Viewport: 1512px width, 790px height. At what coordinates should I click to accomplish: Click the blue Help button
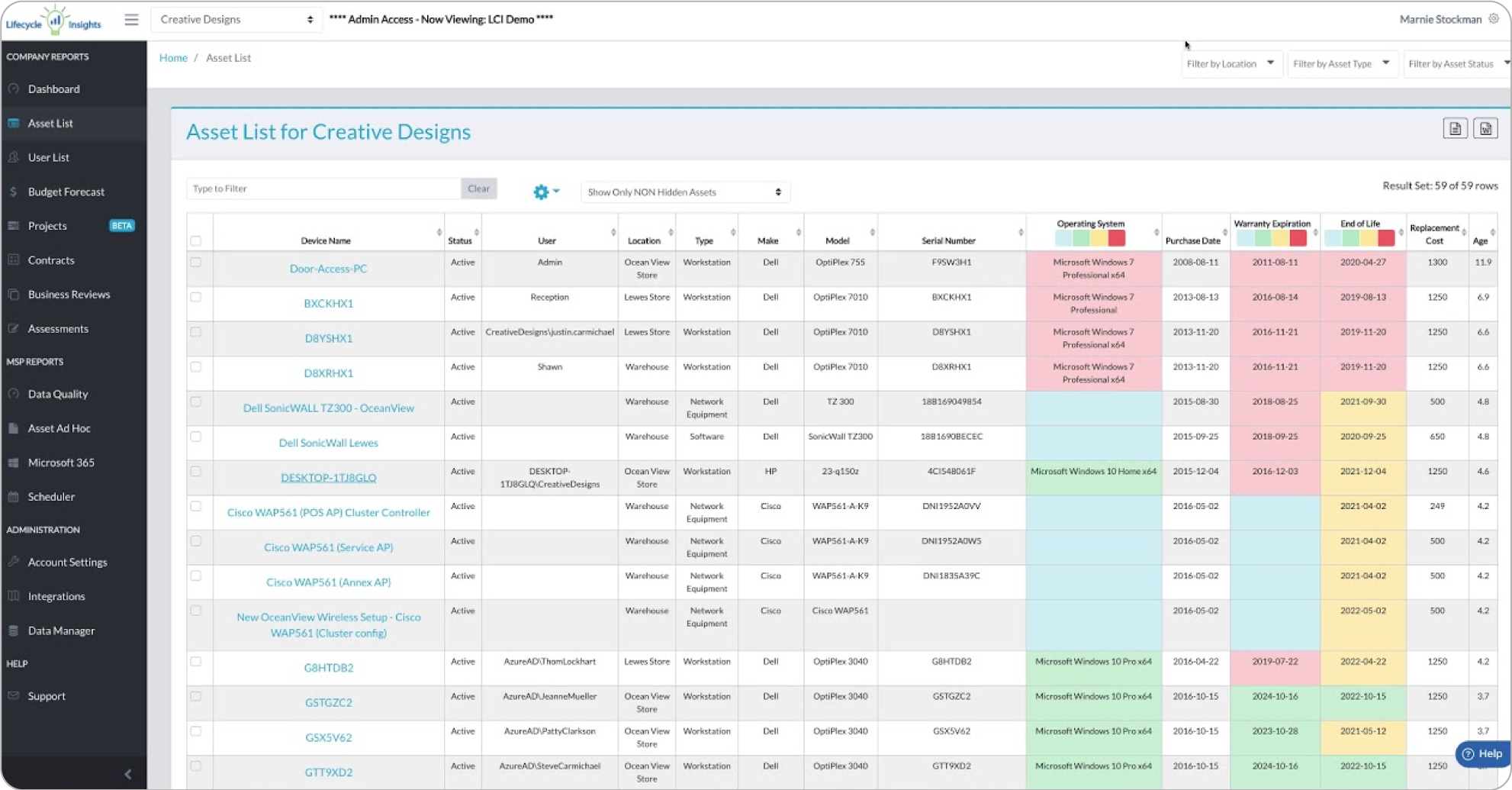[1482, 753]
